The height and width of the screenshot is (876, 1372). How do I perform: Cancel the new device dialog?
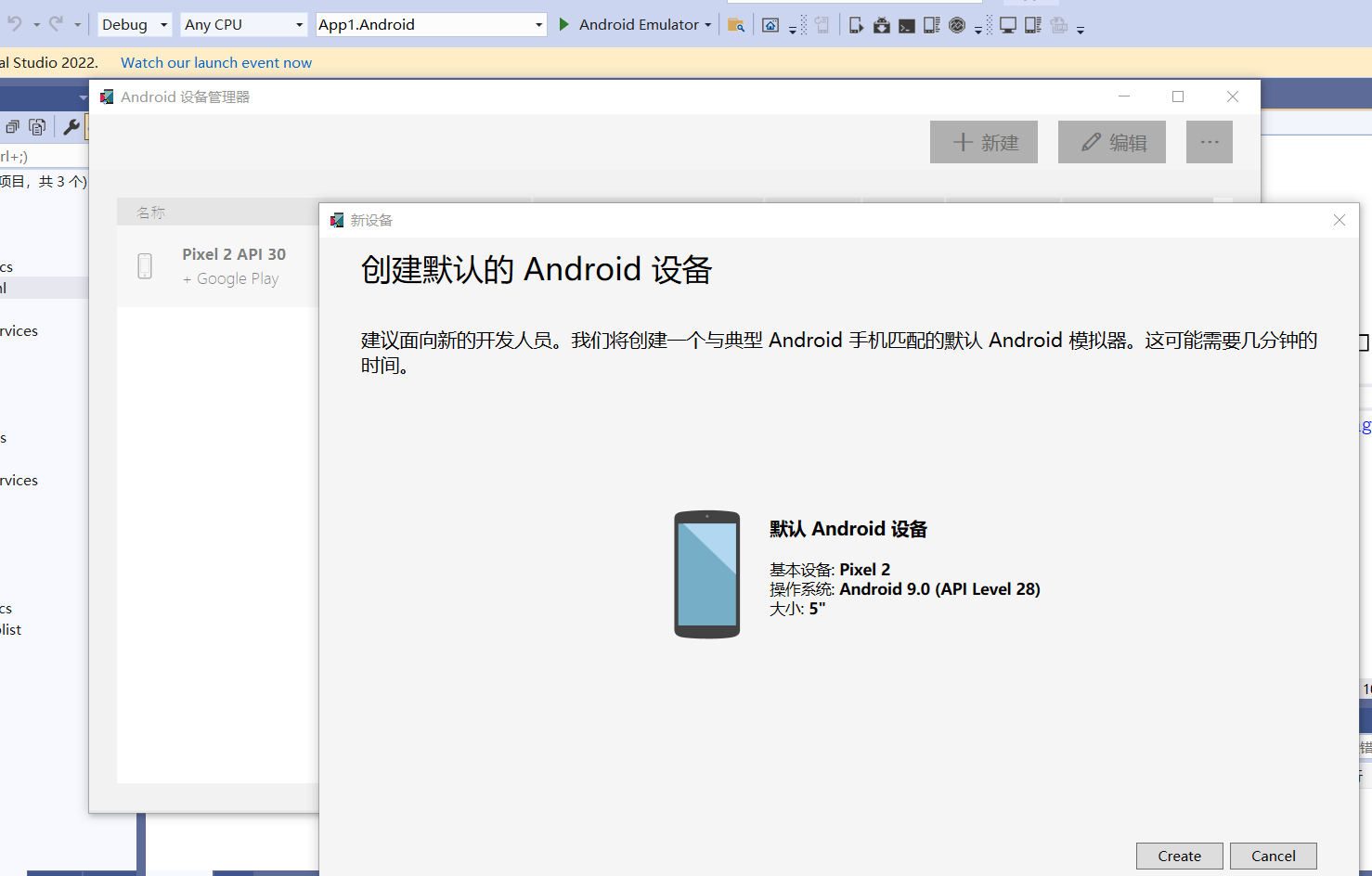1273,856
